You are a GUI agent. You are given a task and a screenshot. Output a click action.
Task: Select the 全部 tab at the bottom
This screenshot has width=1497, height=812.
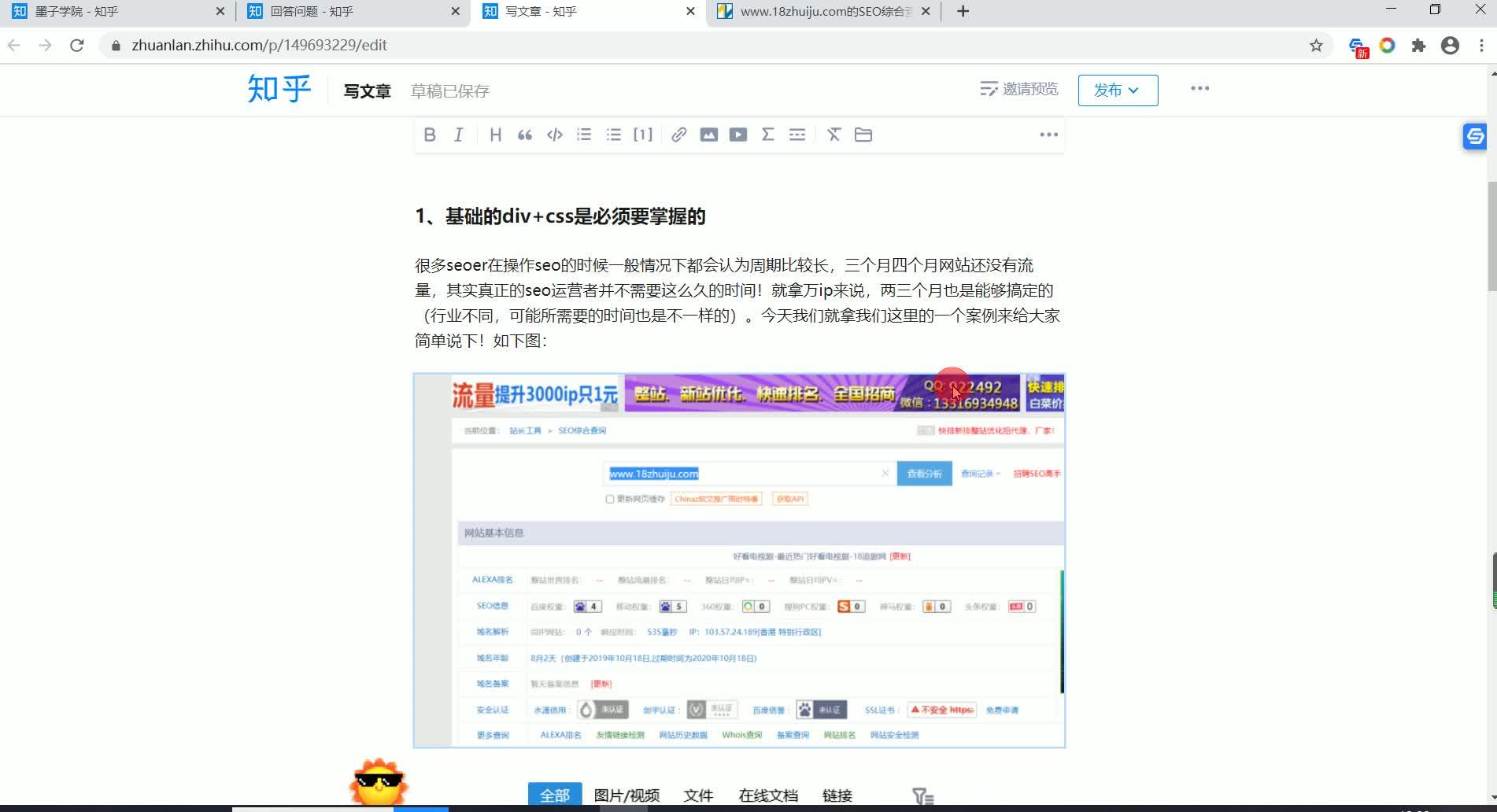coord(554,795)
